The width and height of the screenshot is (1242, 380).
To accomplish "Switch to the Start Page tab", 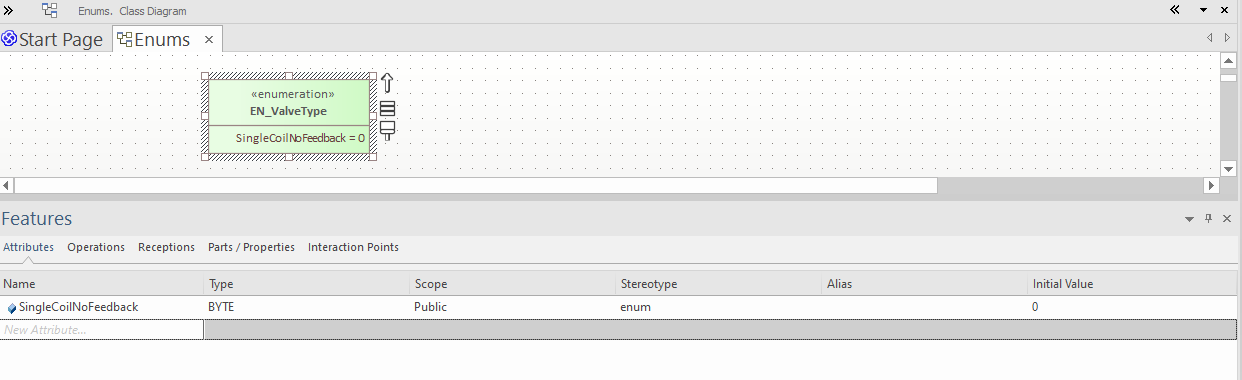I will point(53,40).
